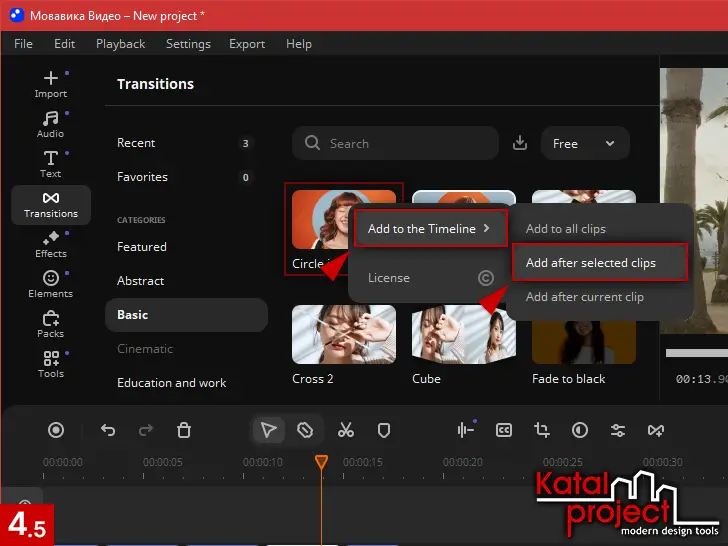The image size is (728, 546).
Task: Open the Export menu
Action: coord(247,44)
